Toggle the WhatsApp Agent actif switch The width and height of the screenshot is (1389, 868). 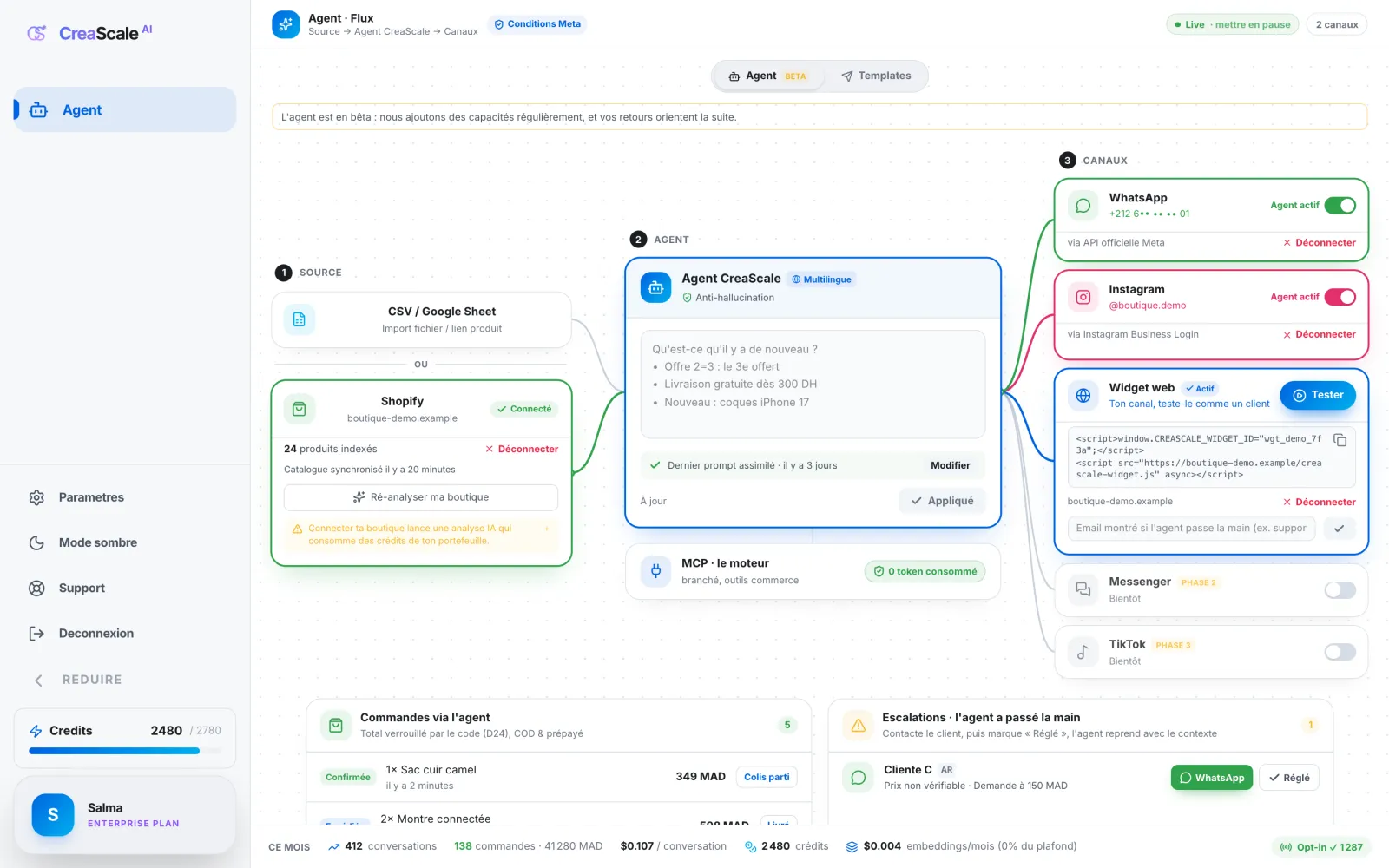(x=1340, y=206)
